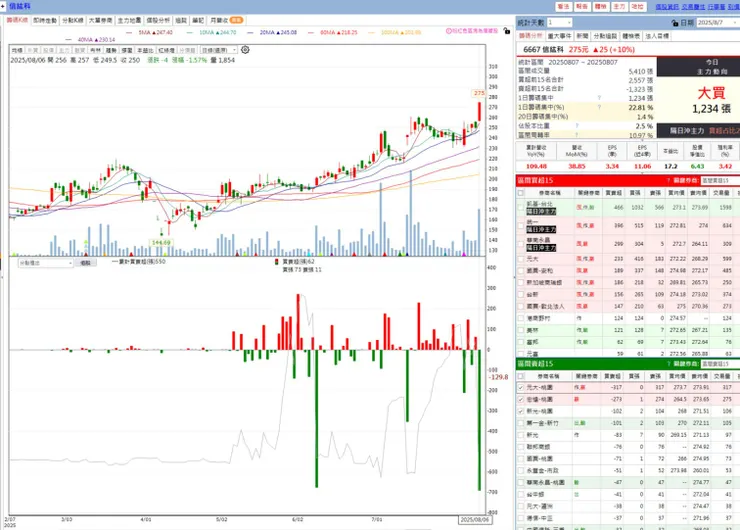Follow the 個股資訊 link in the top-right
This screenshot has height=530, width=740.
[667, 7]
